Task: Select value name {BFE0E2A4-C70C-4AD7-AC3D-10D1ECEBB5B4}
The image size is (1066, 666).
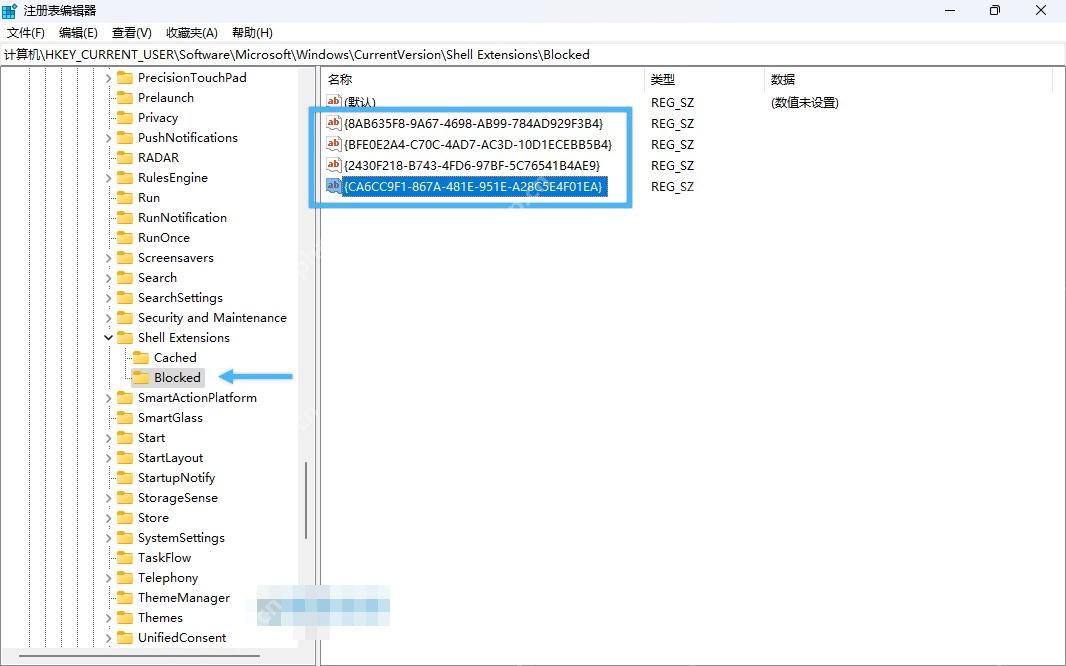Action: point(478,145)
